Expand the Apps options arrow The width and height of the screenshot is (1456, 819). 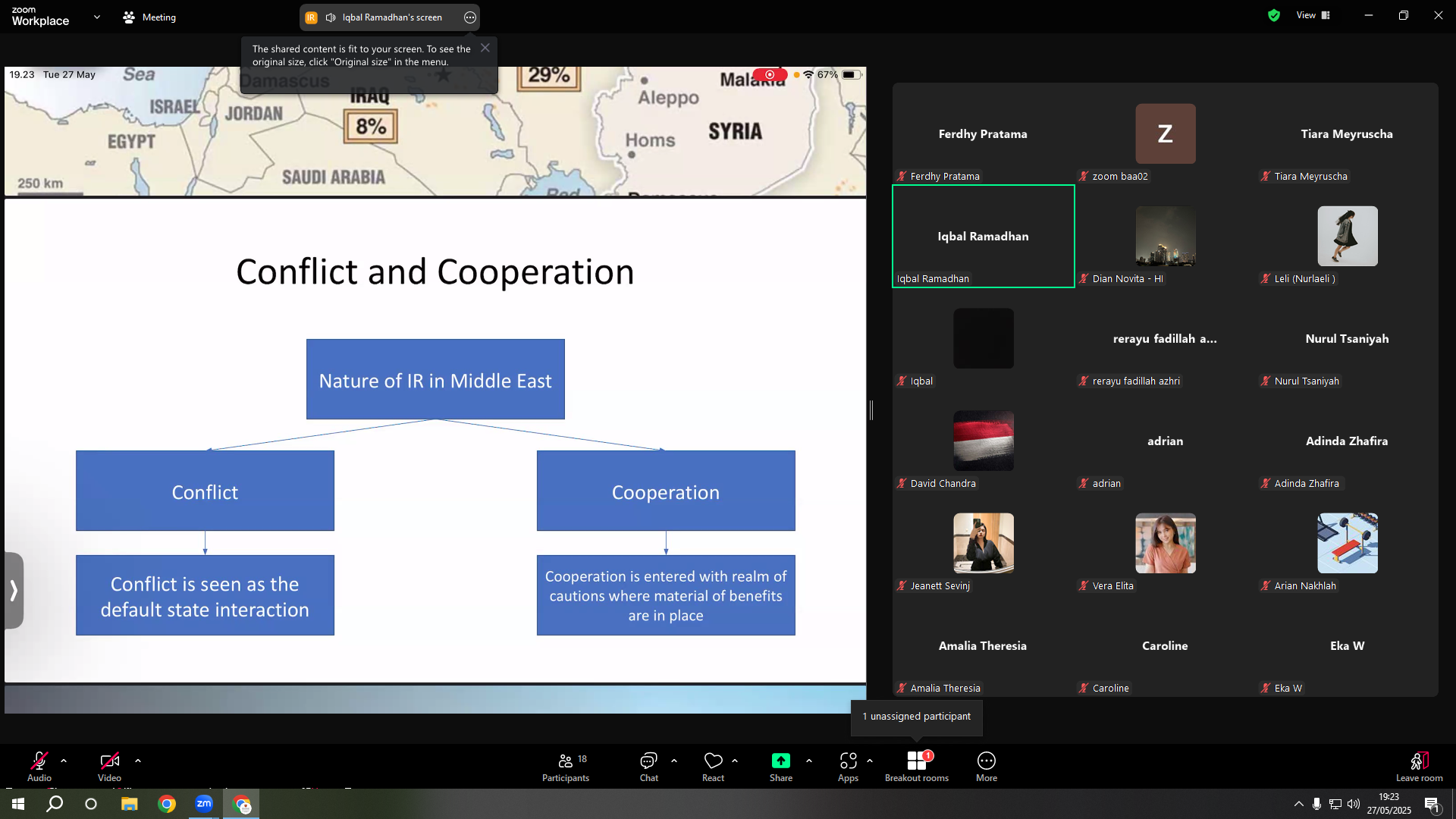tap(870, 760)
